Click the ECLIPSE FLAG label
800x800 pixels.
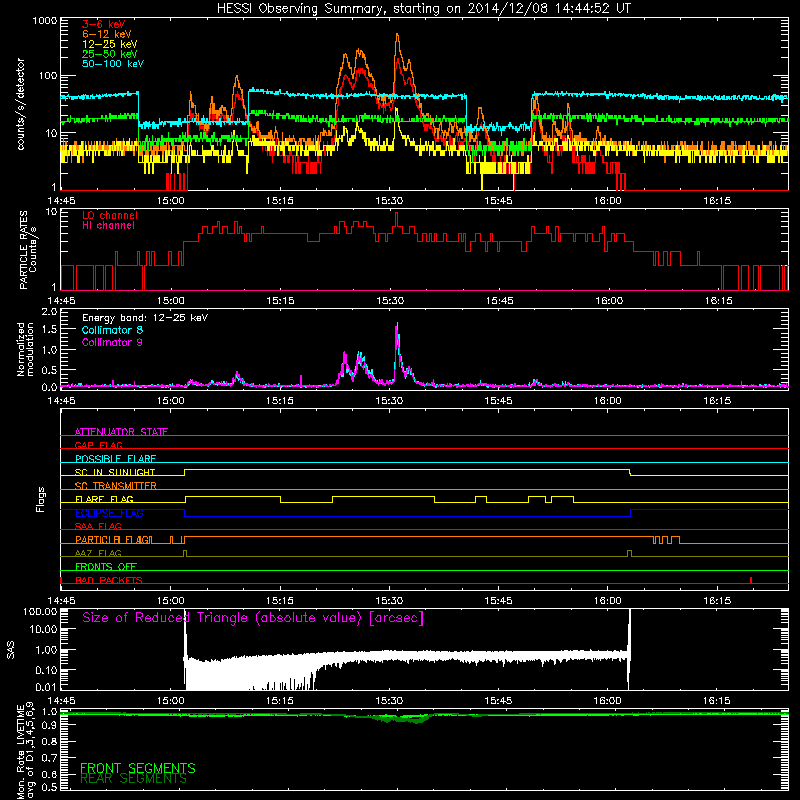click(x=109, y=513)
